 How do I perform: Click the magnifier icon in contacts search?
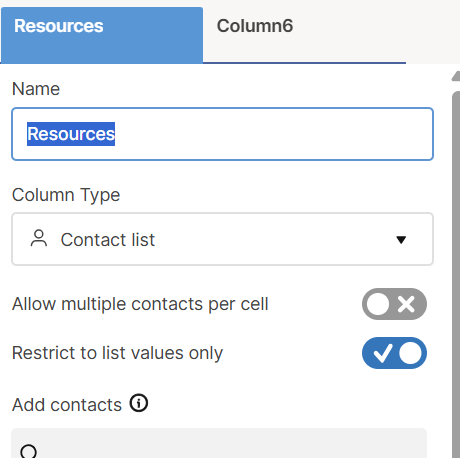tap(29, 451)
